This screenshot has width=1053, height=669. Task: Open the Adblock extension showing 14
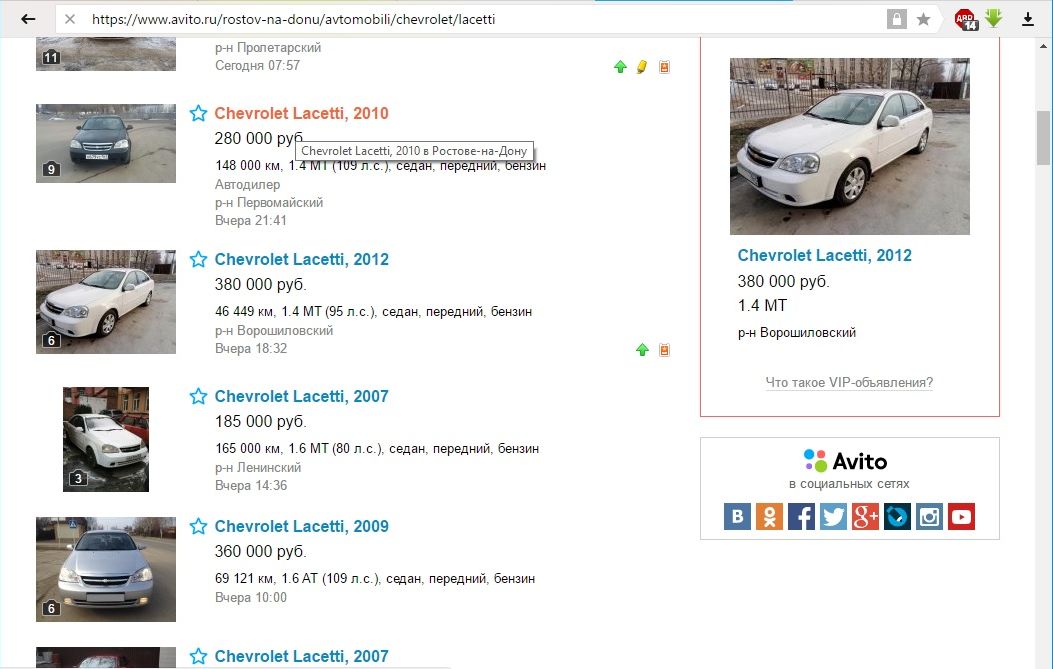[966, 19]
